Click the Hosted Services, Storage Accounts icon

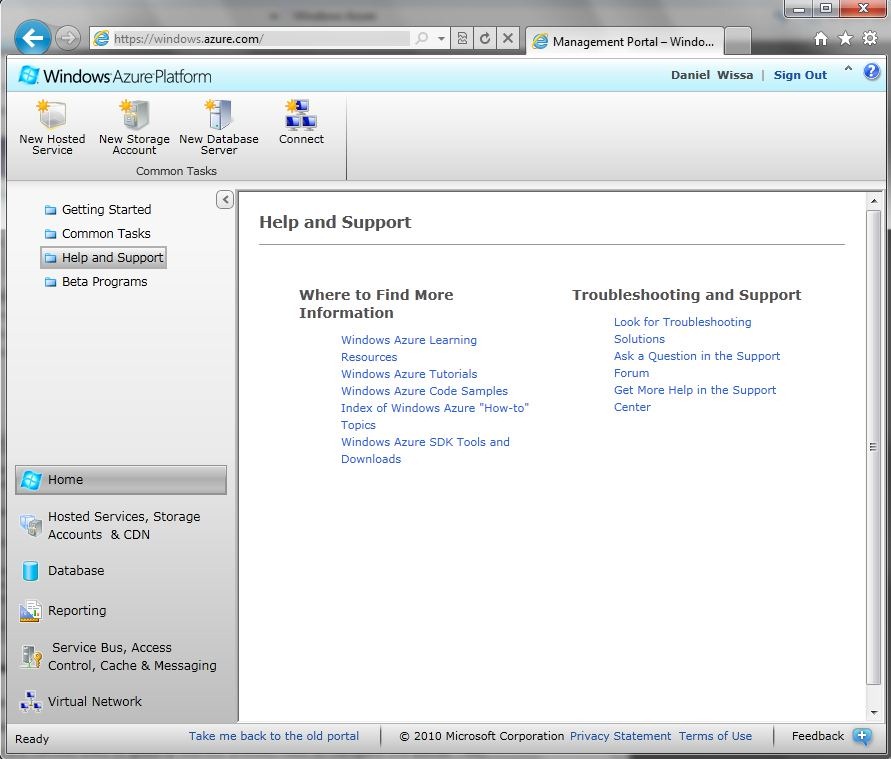point(31,526)
